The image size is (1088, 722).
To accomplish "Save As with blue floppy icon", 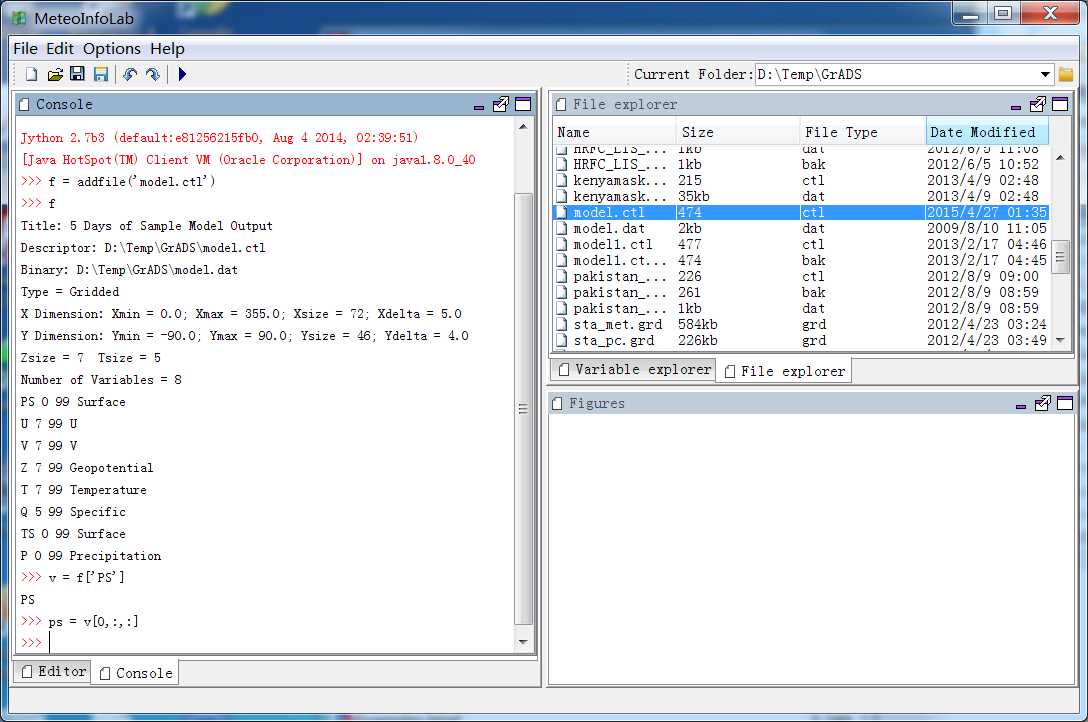I will click(x=101, y=74).
